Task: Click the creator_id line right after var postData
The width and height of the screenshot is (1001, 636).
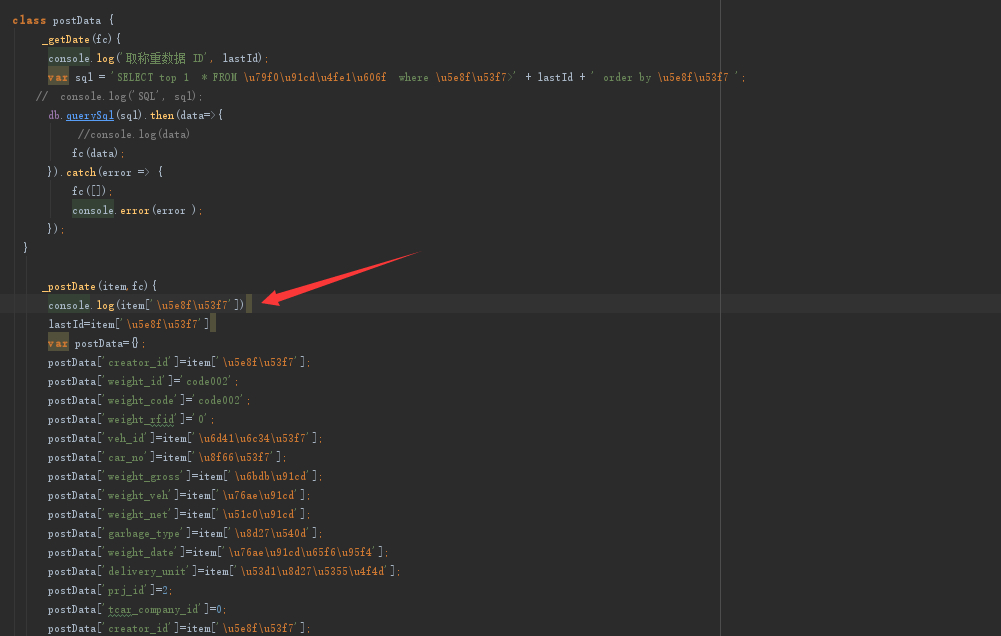Action: coord(179,363)
